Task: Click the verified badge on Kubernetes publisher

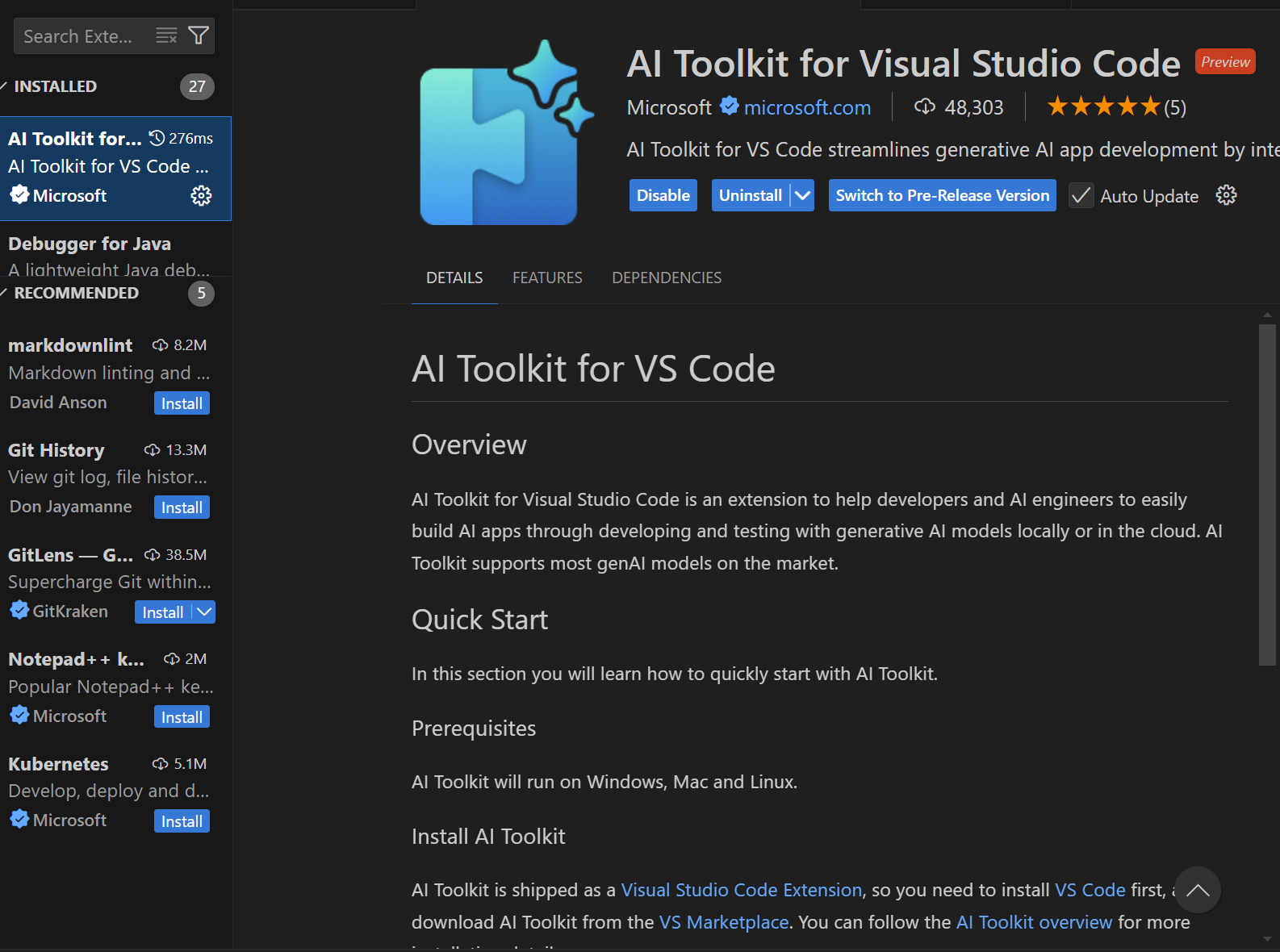Action: [x=19, y=819]
